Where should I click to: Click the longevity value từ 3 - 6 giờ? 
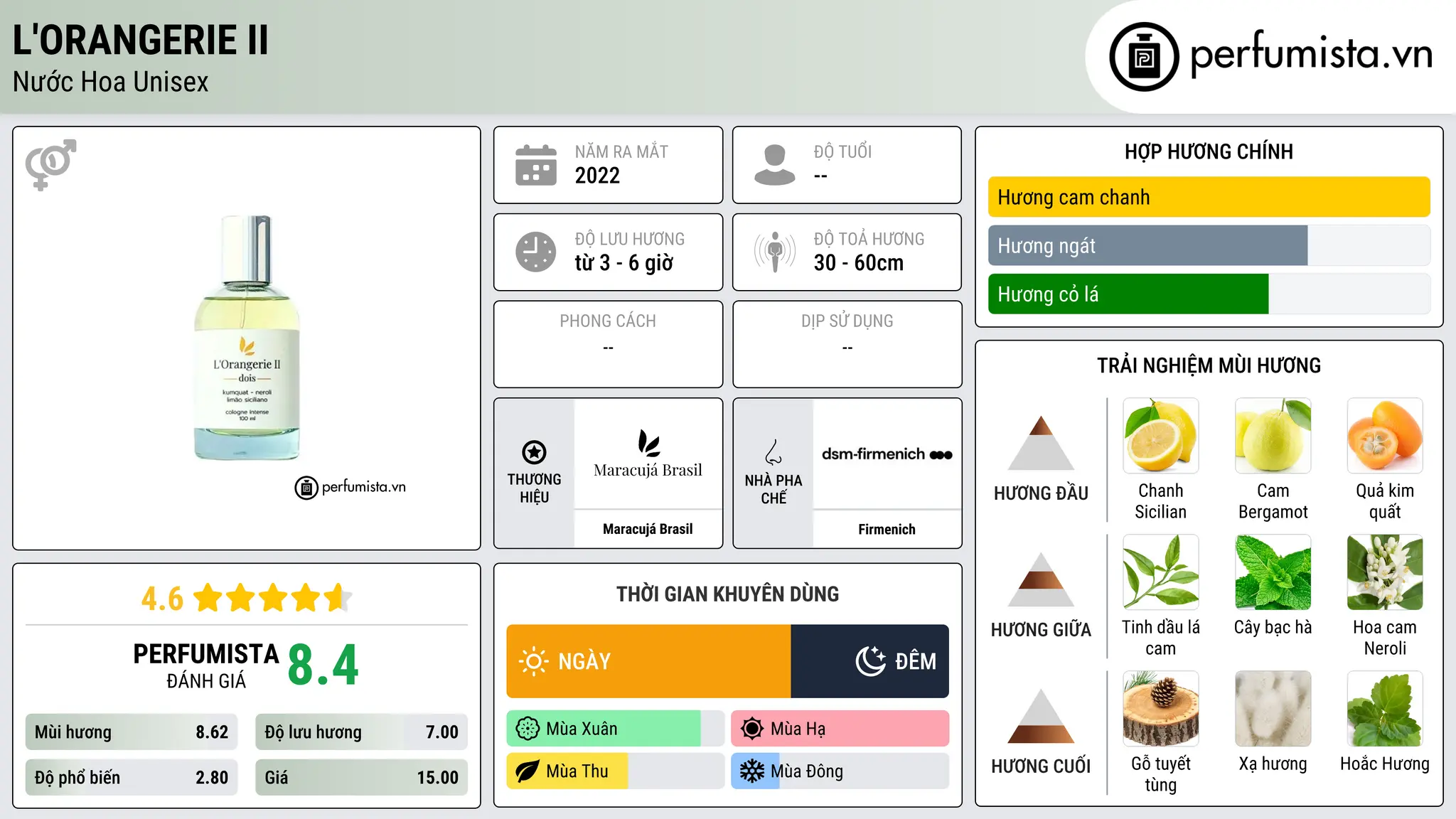(x=624, y=263)
